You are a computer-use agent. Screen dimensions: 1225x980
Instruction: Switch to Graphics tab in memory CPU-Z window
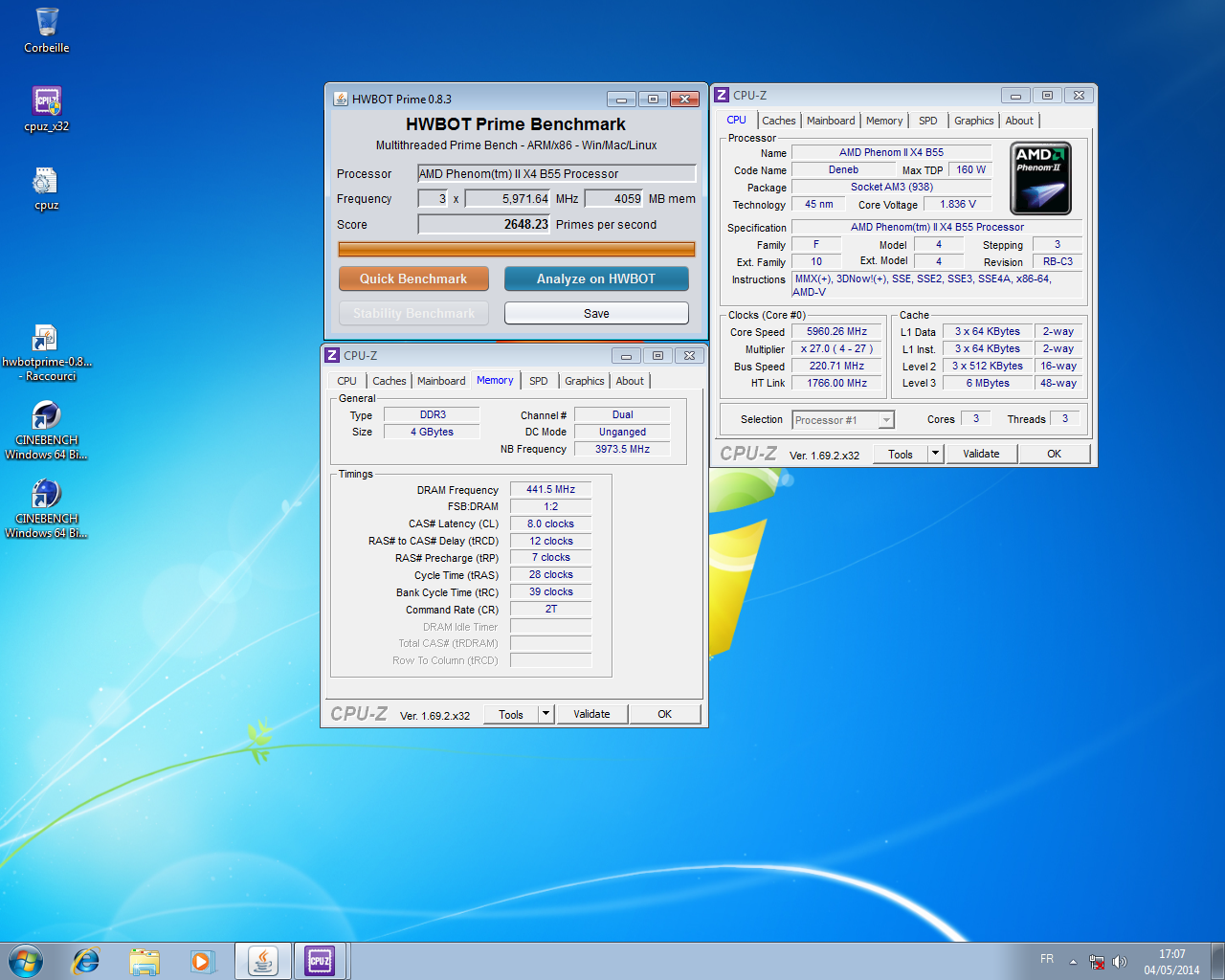[x=584, y=381]
